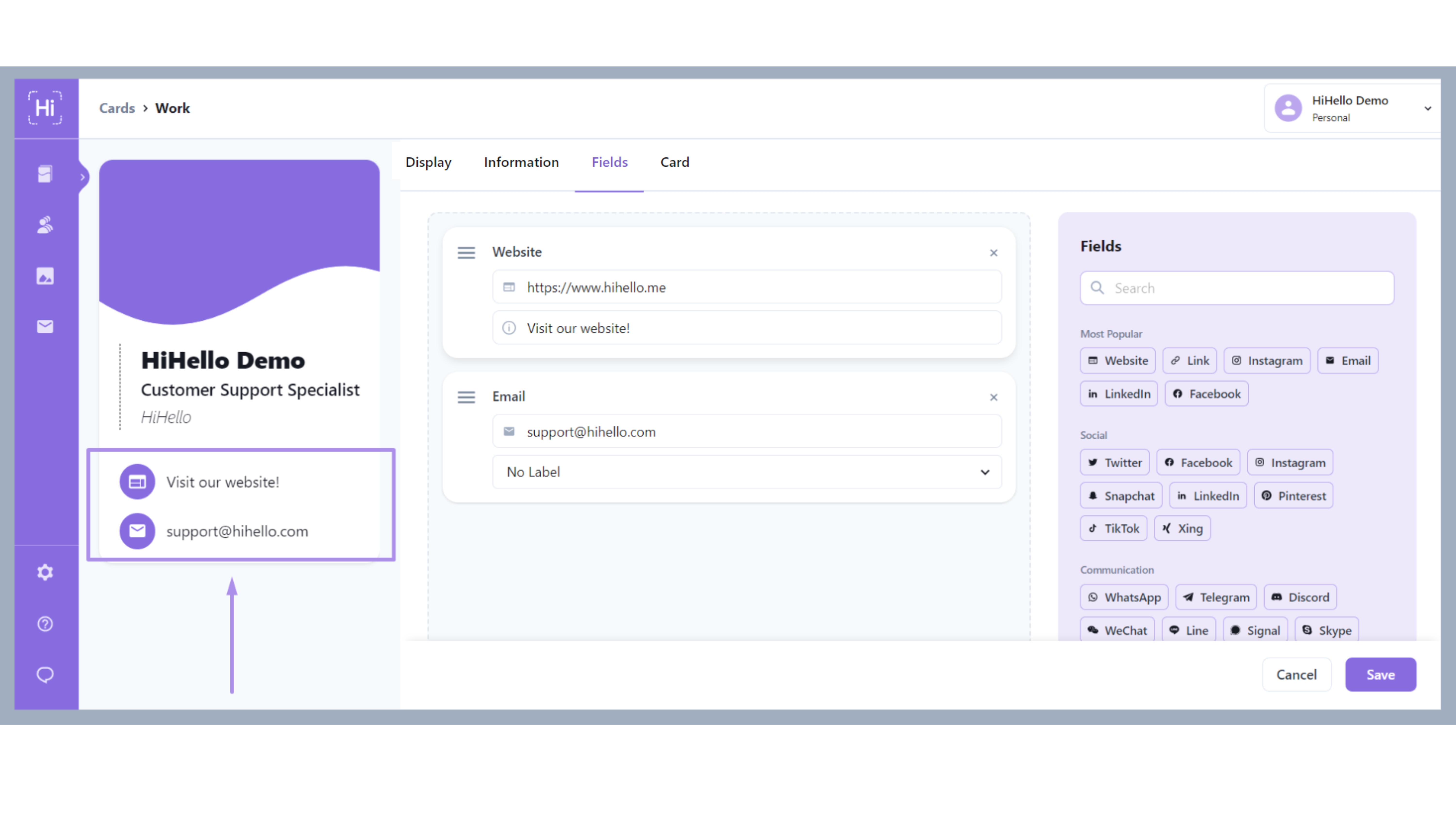This screenshot has width=1456, height=819.
Task: Add Instagram from Most Popular
Action: pos(1267,361)
